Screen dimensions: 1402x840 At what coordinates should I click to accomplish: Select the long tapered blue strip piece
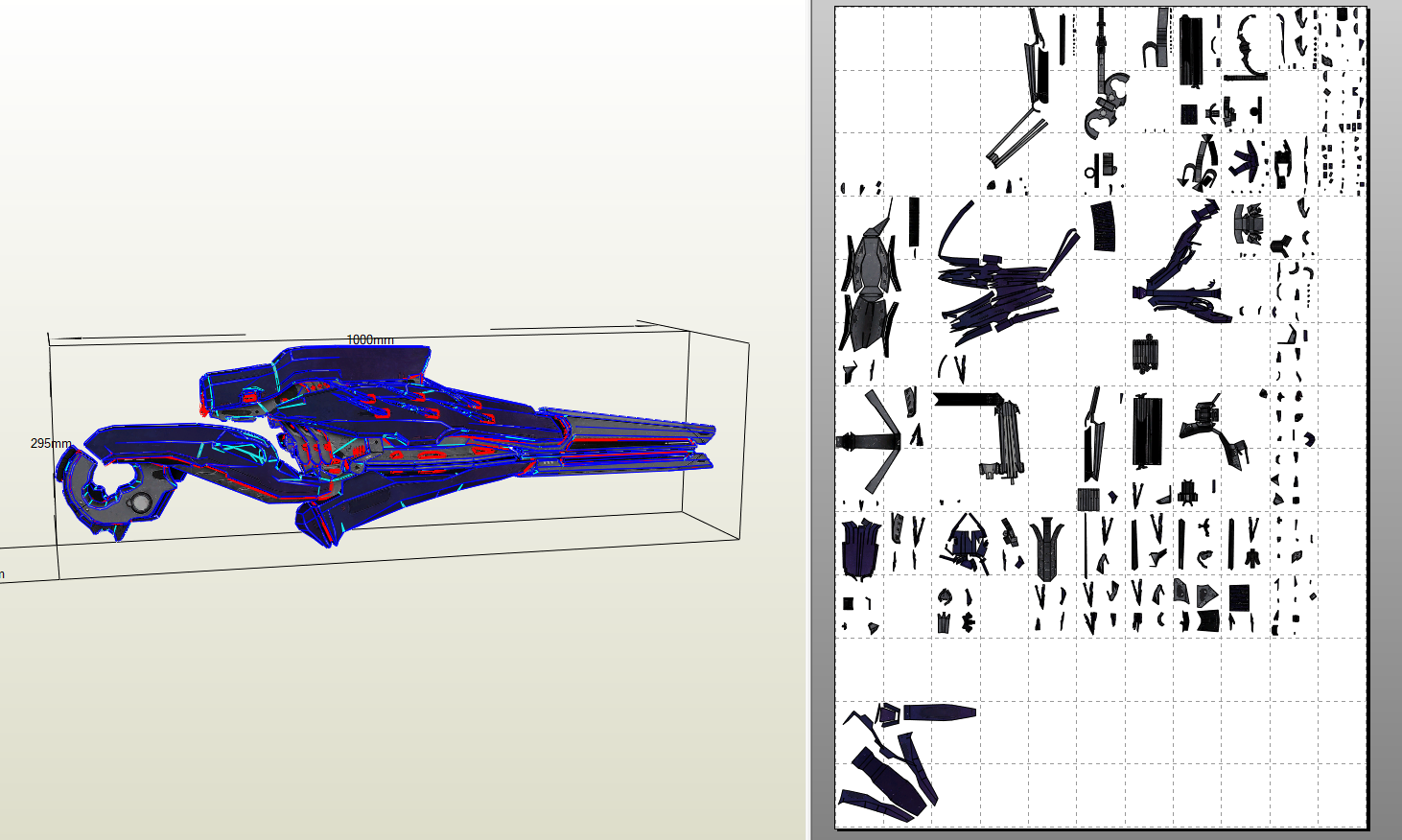tap(940, 712)
